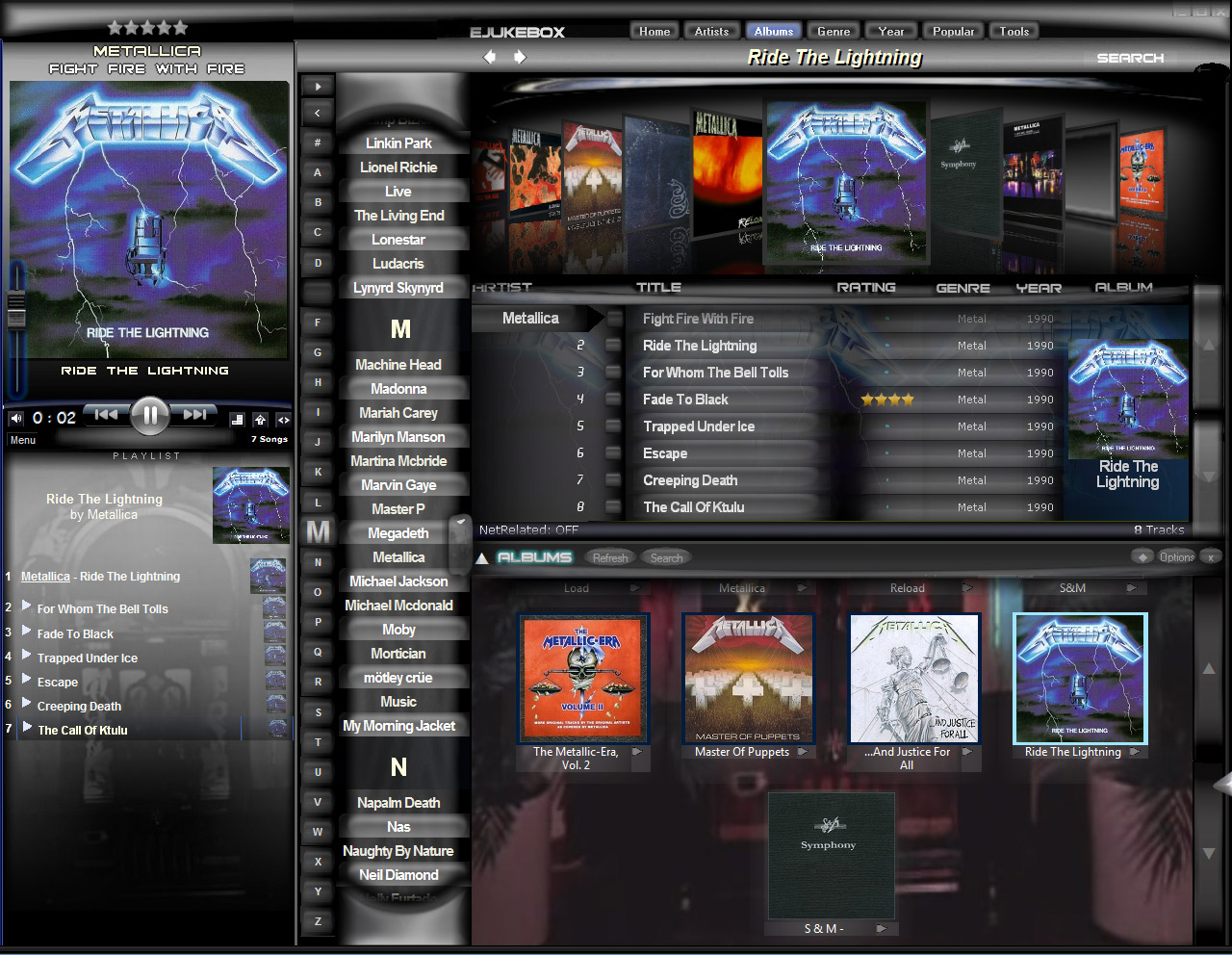Screen dimensions: 1232x955
Task: Toggle the checkbox beside Creeping Death
Action: click(614, 479)
